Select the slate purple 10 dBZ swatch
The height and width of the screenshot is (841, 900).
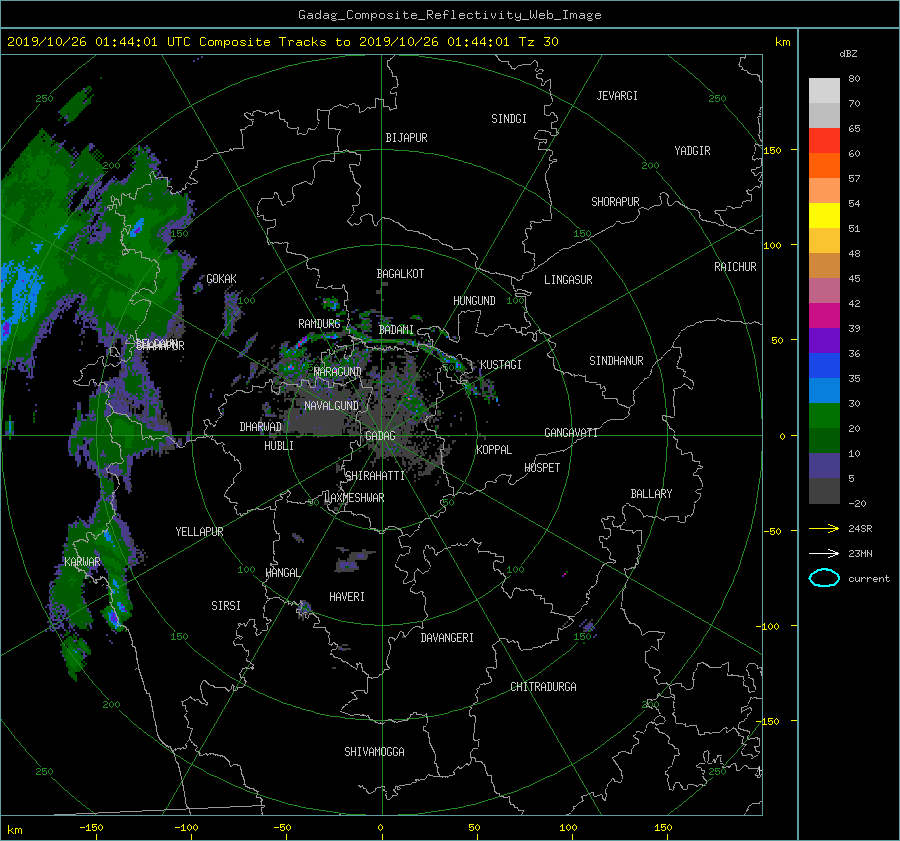tap(824, 465)
